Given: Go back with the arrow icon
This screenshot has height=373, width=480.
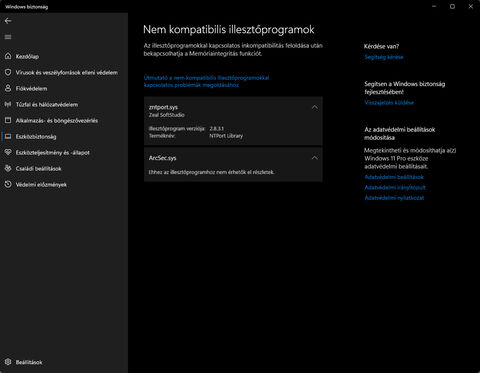Looking at the screenshot, I should click(8, 21).
